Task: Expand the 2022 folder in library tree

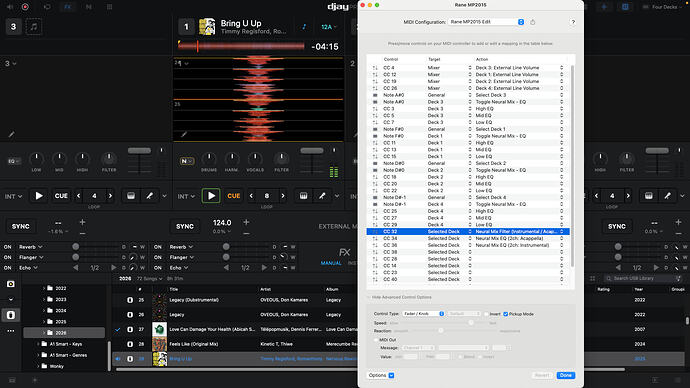Action: tap(44, 289)
